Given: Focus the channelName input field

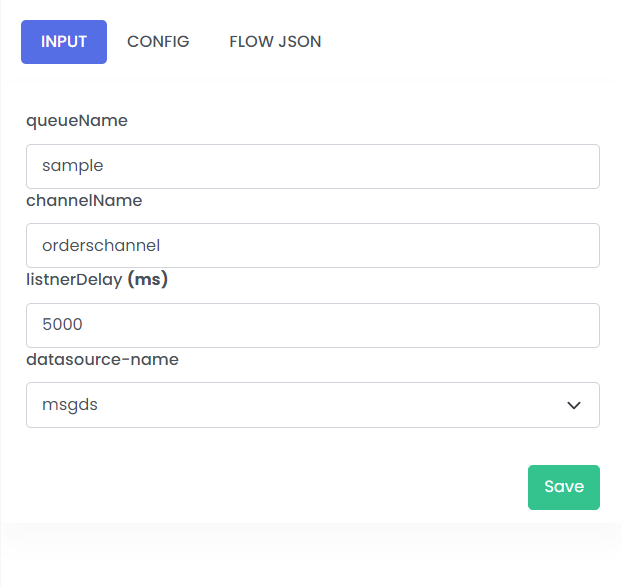Looking at the screenshot, I should [313, 245].
